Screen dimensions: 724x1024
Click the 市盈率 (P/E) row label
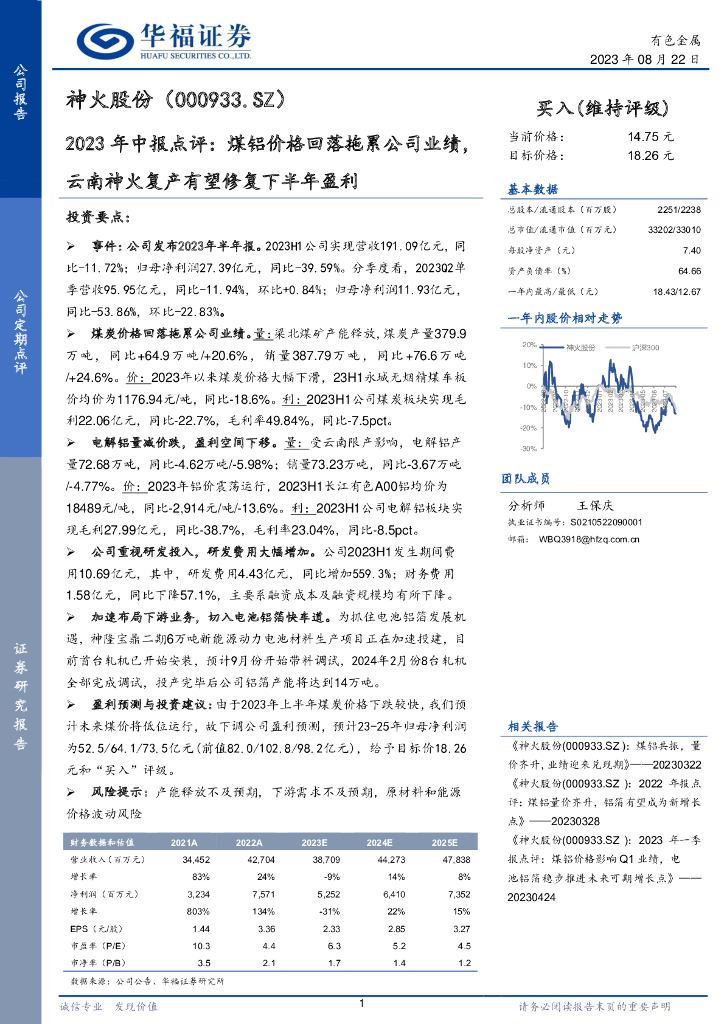point(98,946)
